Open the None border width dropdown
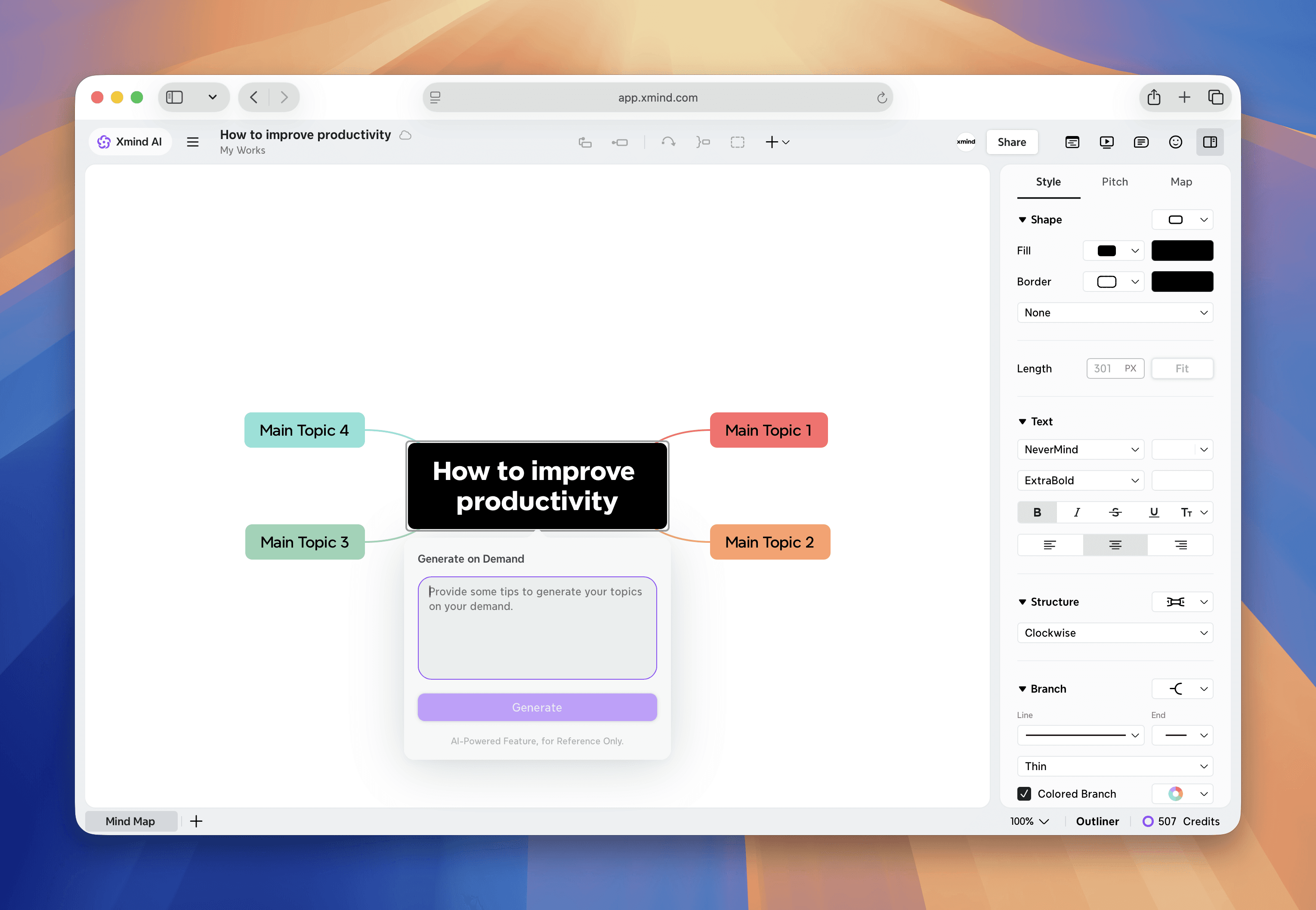 tap(1115, 313)
